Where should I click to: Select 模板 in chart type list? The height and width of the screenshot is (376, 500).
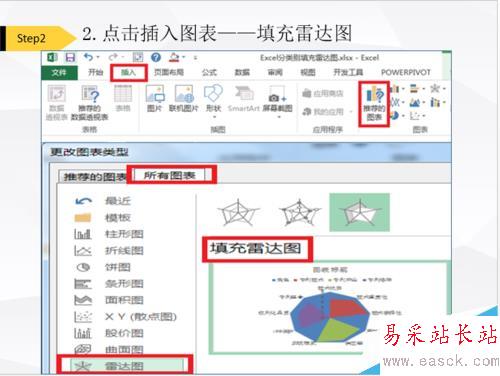pos(103,218)
